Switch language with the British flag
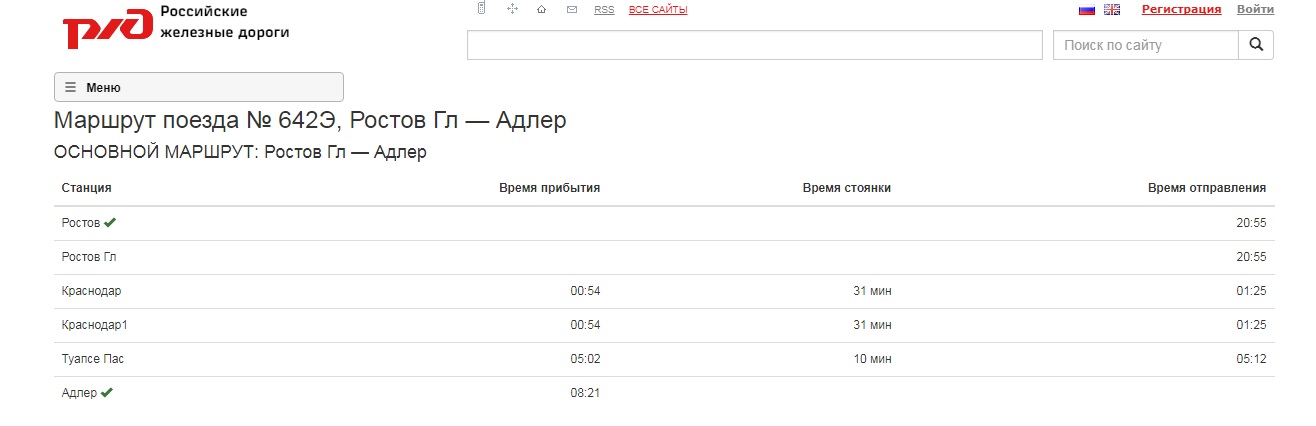This screenshot has width=1316, height=426. tap(1112, 10)
